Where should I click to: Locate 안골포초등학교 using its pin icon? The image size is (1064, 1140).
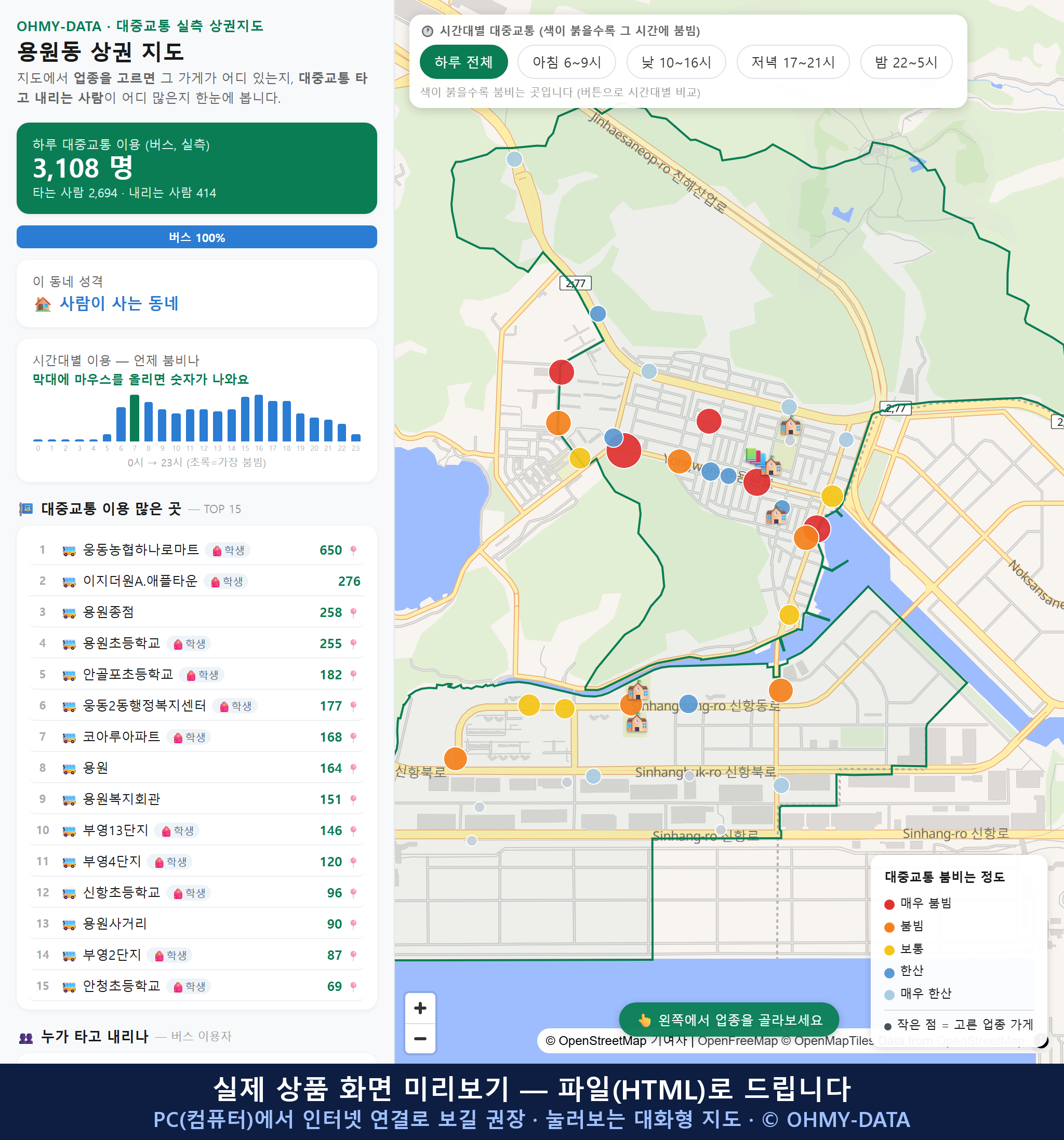tap(353, 675)
